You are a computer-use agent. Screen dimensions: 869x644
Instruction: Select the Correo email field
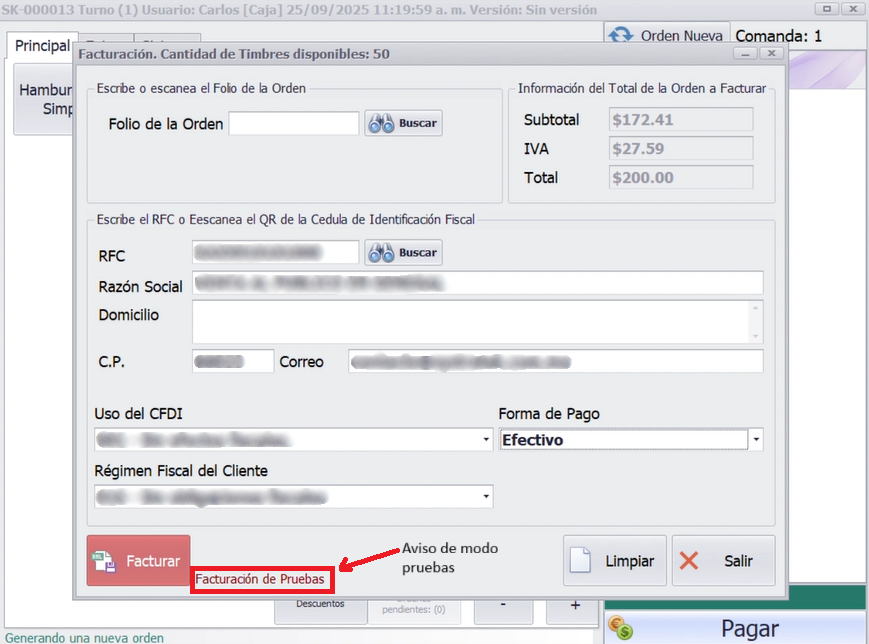coord(555,361)
